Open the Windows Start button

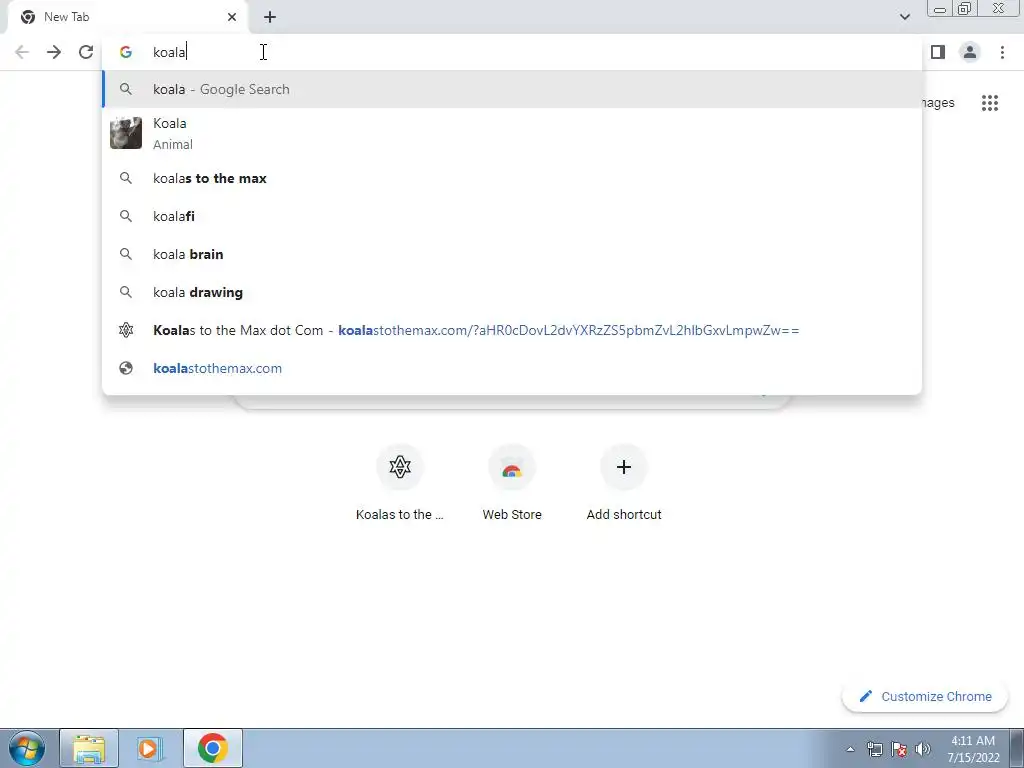(x=27, y=748)
